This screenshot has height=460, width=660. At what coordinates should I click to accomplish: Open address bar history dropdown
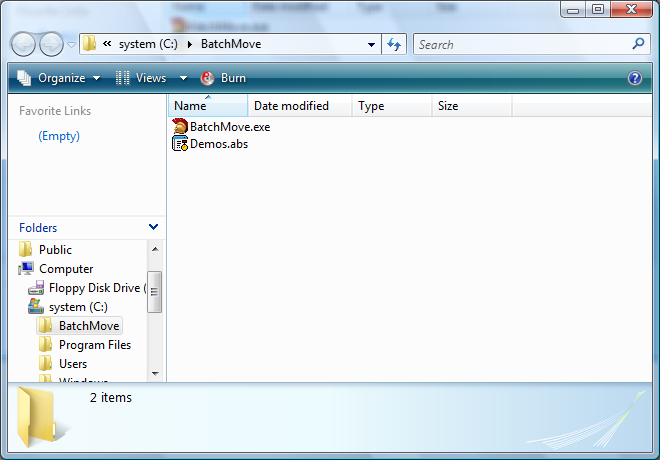click(371, 44)
